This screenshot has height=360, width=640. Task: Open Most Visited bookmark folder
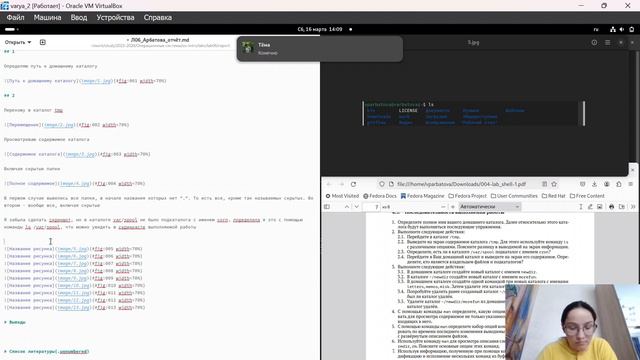342,196
